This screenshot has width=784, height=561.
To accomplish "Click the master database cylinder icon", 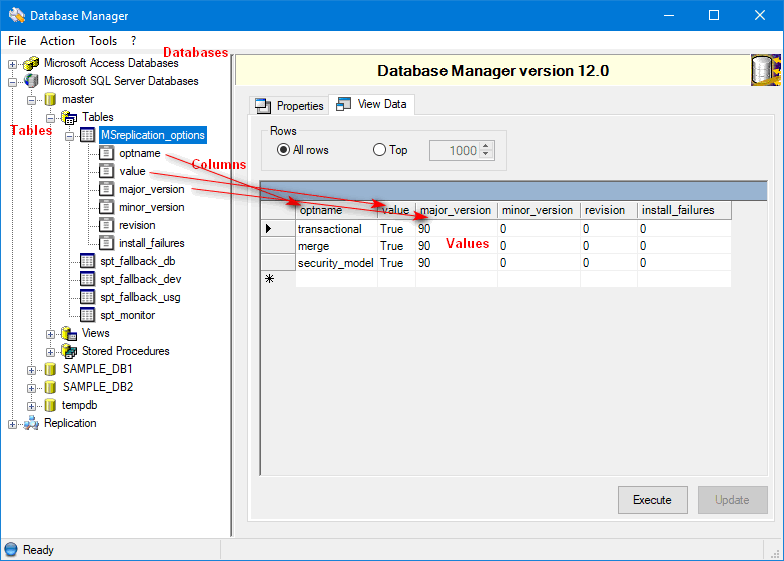I will (x=50, y=99).
